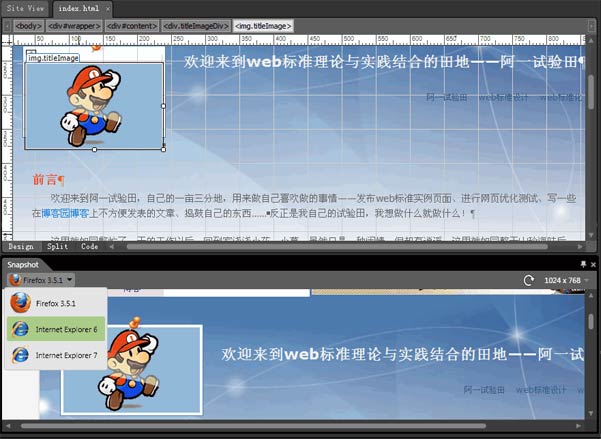Click the 阿一试验田 nav text in Snapshot preview
Image resolution: width=601 pixels, height=439 pixels.
[484, 390]
